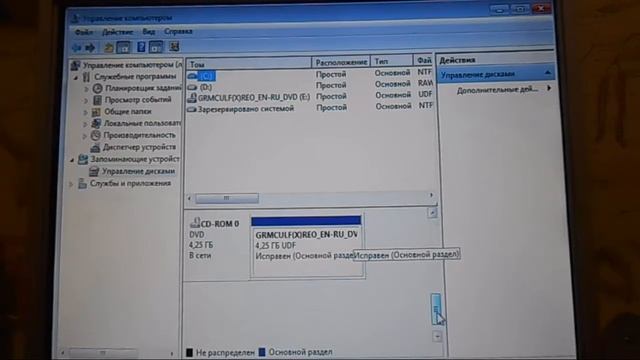The height and width of the screenshot is (360, 640).
Task: Expand the Локальные пользователи node
Action: pos(85,124)
